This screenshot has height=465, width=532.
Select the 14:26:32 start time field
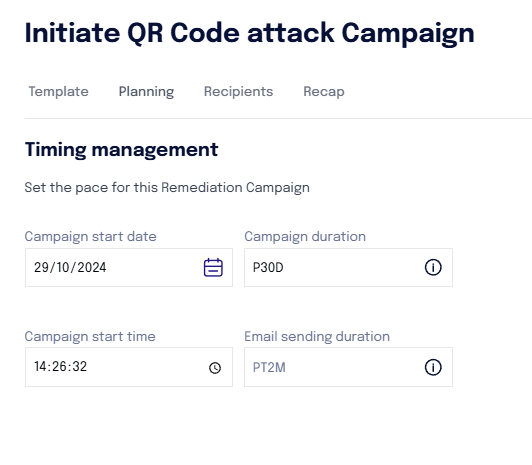(x=129, y=367)
